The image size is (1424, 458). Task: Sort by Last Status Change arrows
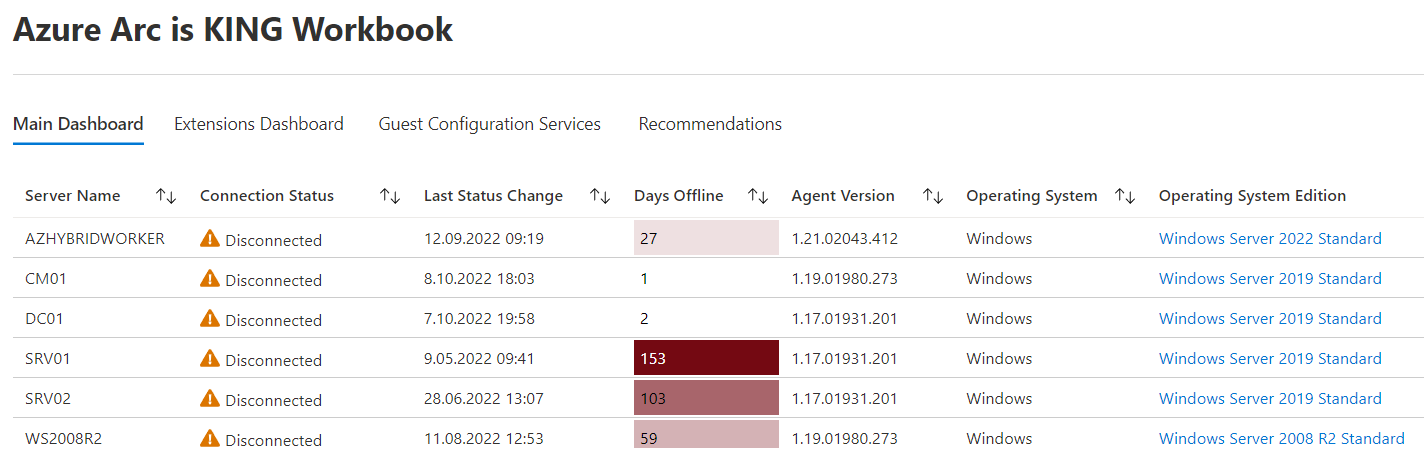click(600, 196)
